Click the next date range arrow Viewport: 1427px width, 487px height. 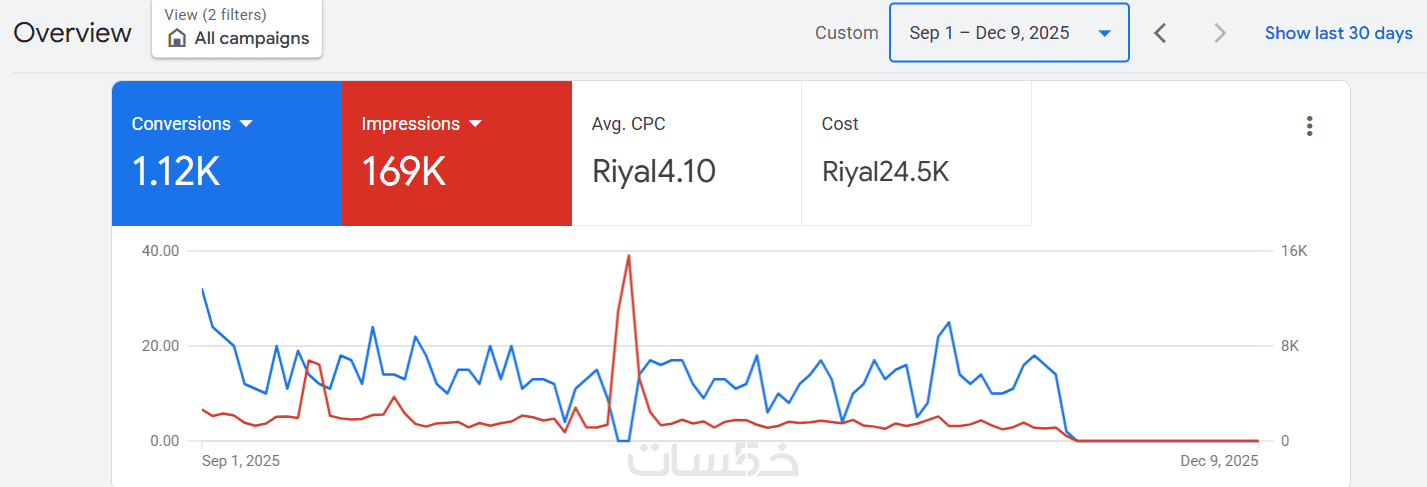(1219, 33)
